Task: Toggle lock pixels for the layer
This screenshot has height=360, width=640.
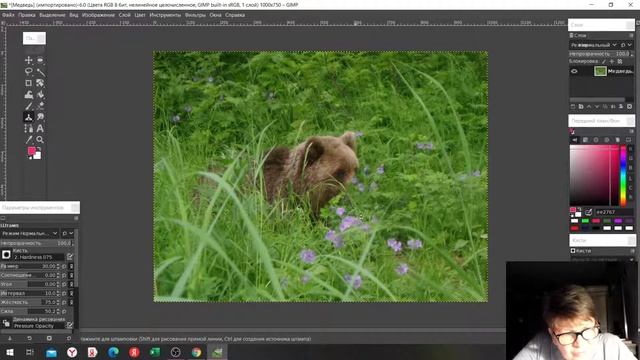Action: 604,61
